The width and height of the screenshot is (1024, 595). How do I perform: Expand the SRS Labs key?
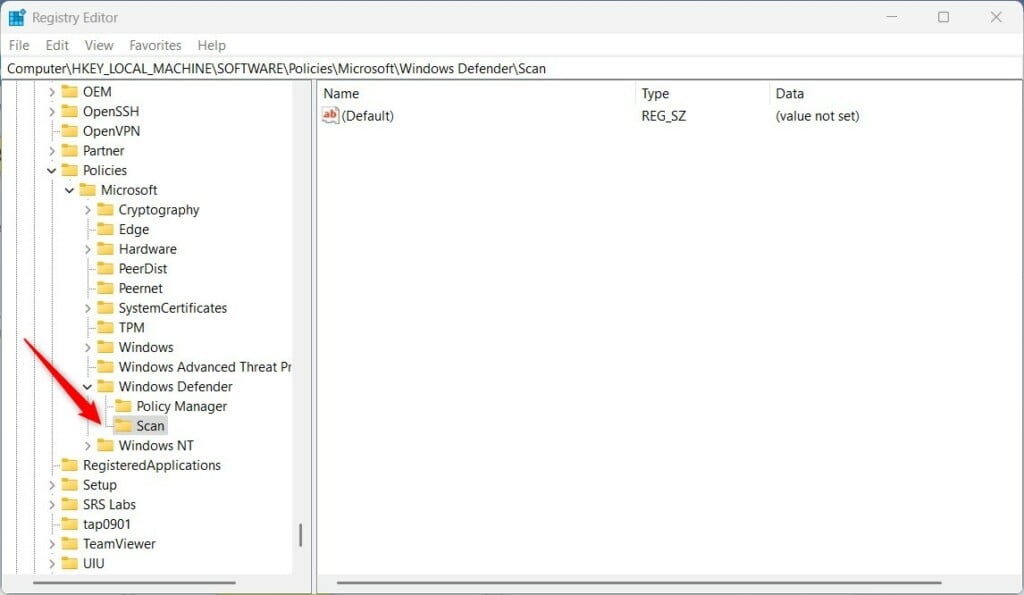(52, 504)
